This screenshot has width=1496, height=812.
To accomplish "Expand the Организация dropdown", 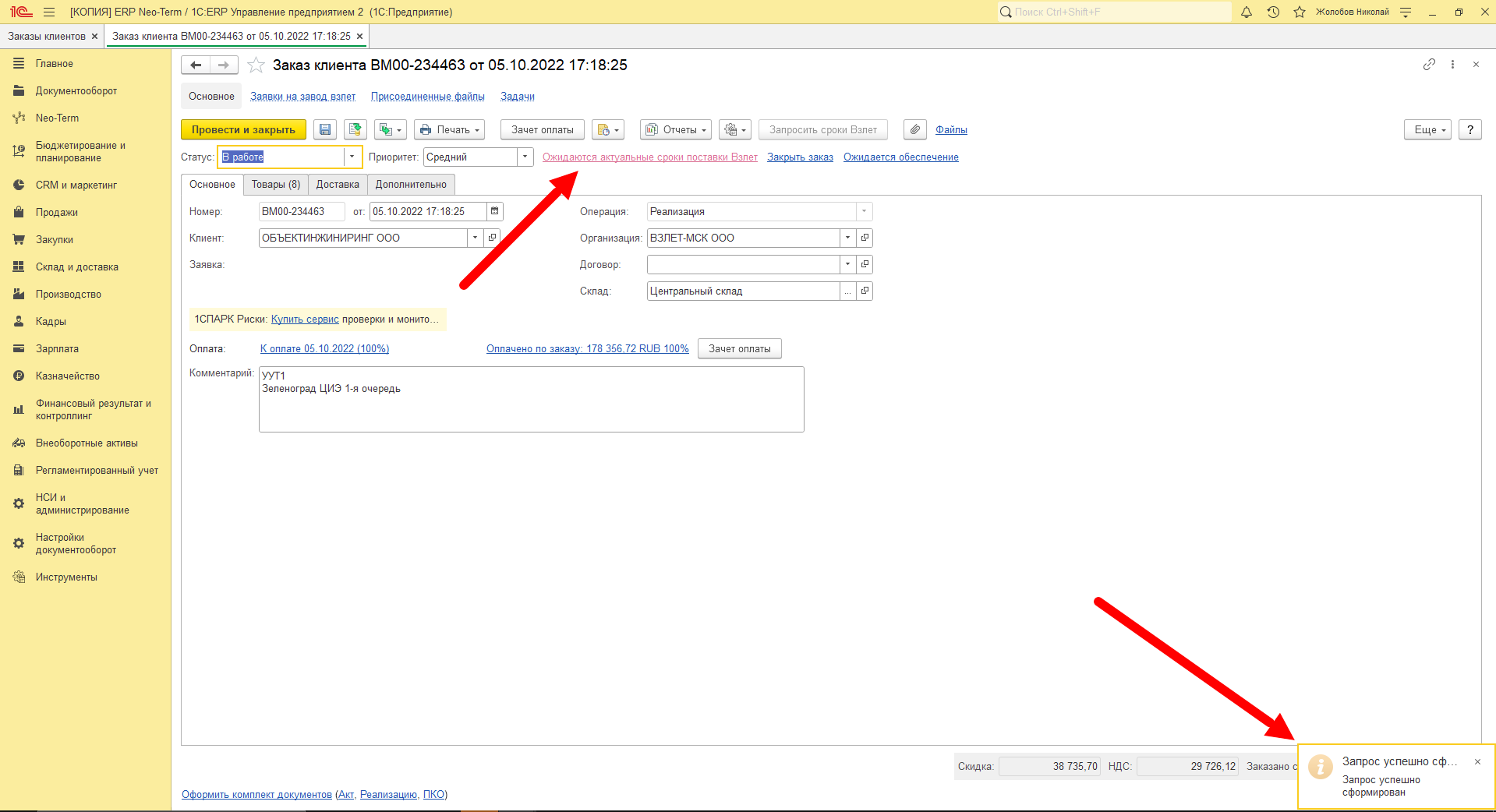I will pyautogui.click(x=847, y=238).
